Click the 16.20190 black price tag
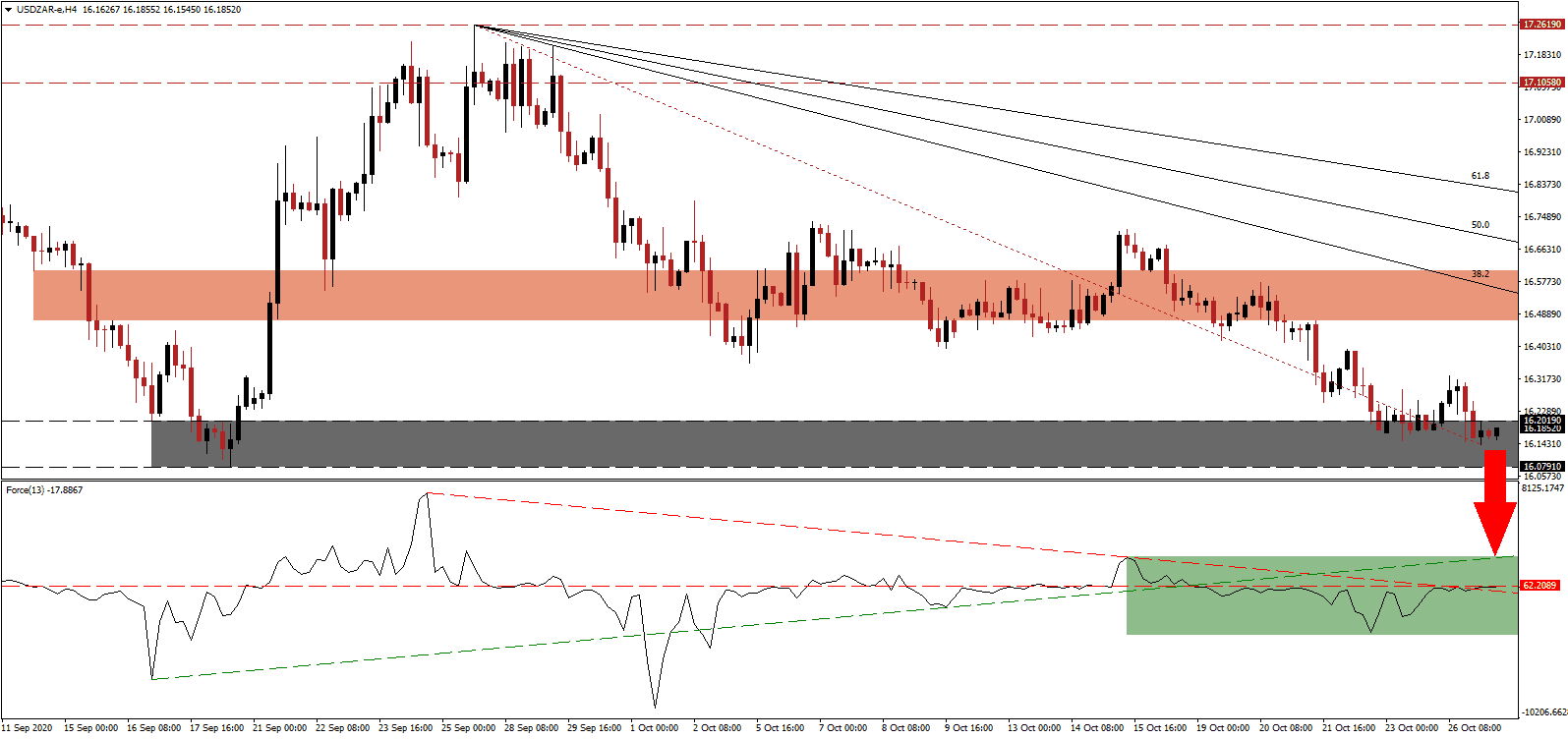Image resolution: width=1568 pixels, height=739 pixels. (1541, 421)
